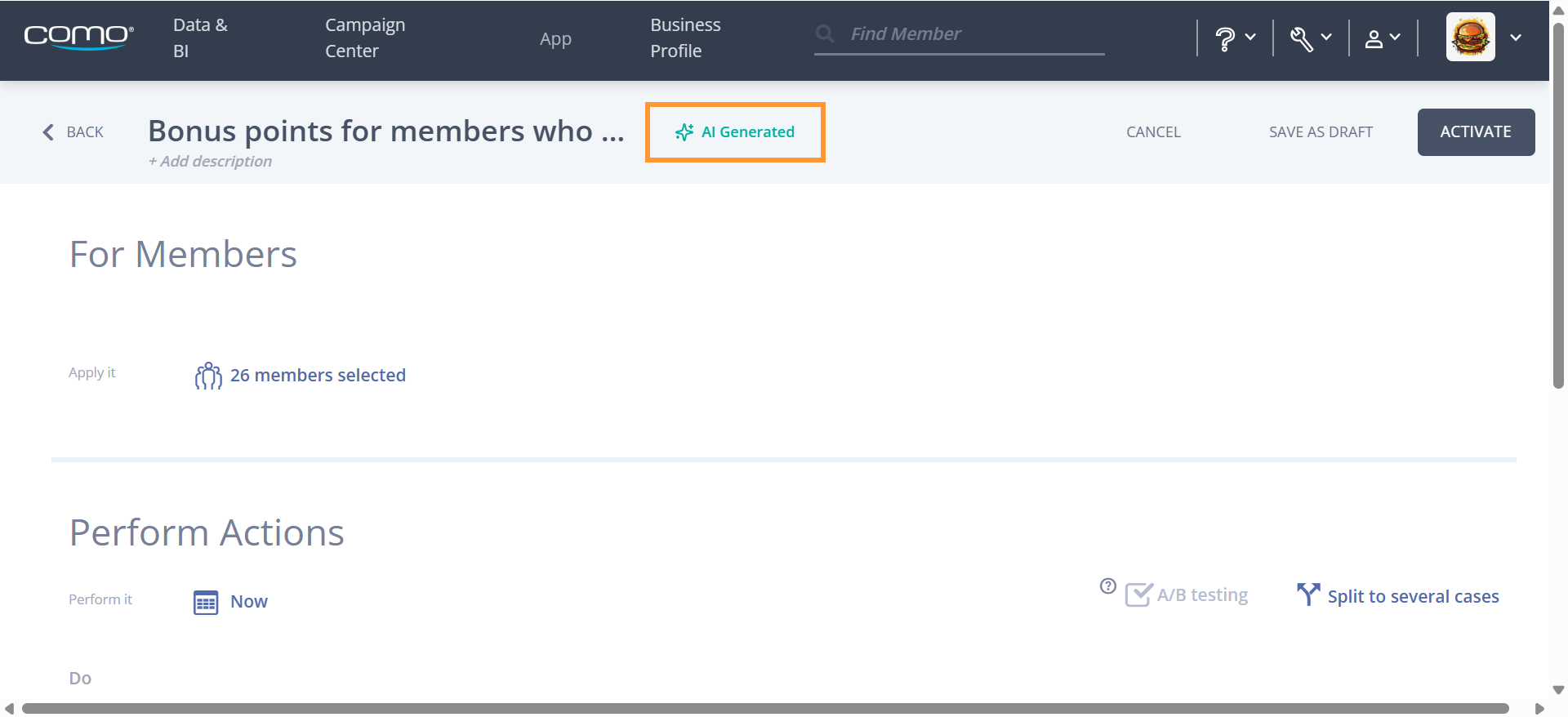Go back via the BACK link
The width and height of the screenshot is (1568, 717).
click(85, 132)
